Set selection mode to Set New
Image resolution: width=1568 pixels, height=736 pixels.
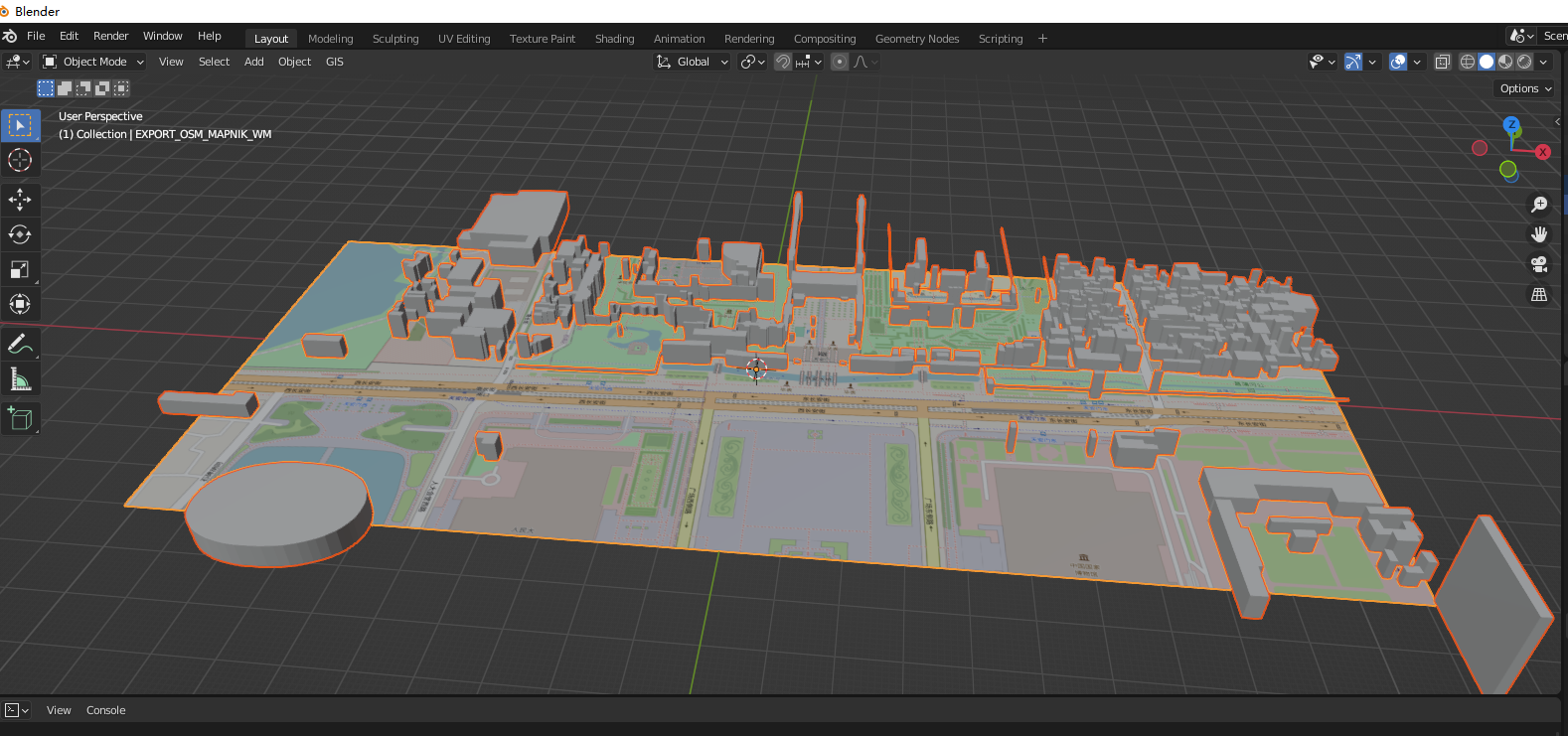pyautogui.click(x=46, y=88)
